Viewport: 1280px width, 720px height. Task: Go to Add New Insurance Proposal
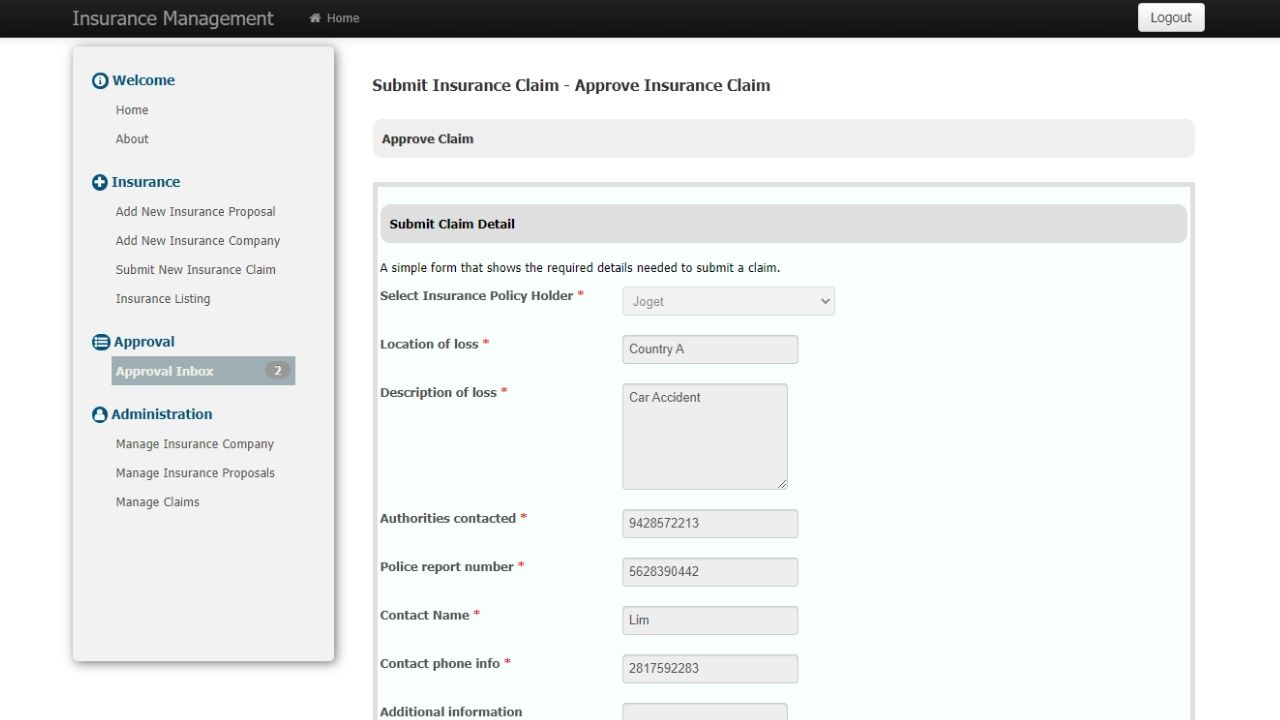coord(195,212)
